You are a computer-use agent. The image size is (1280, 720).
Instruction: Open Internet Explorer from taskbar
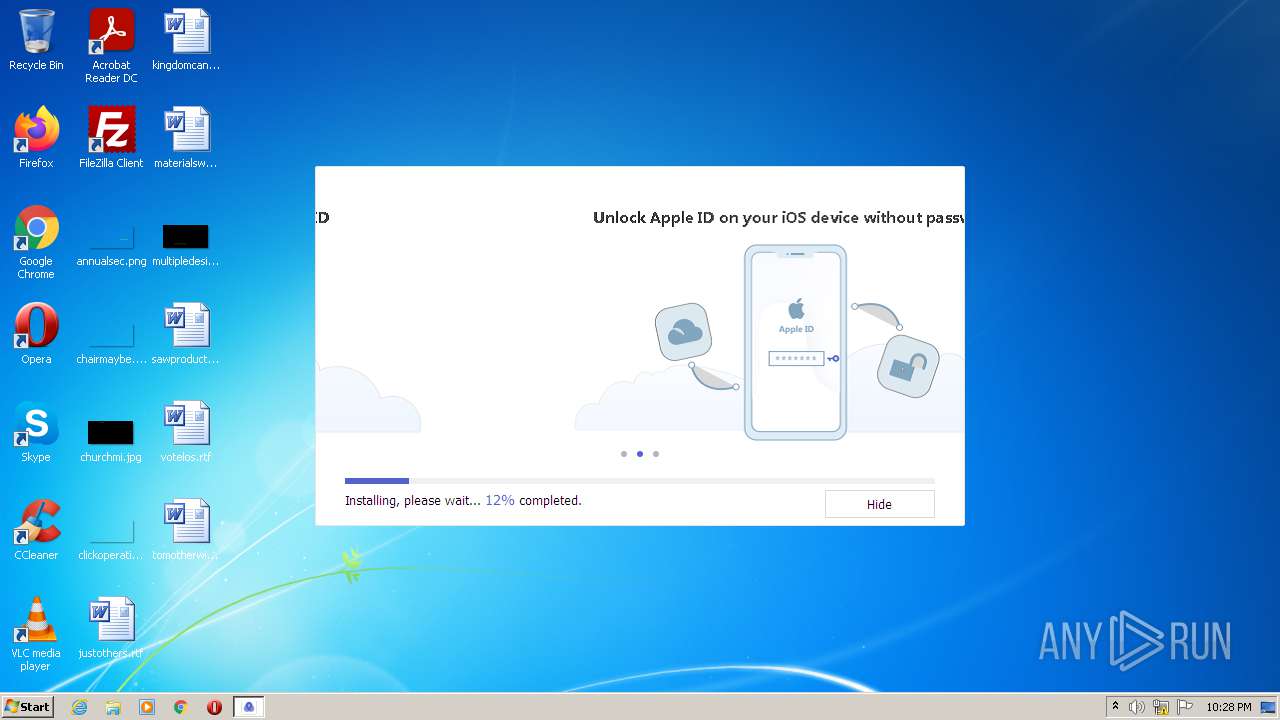80,707
